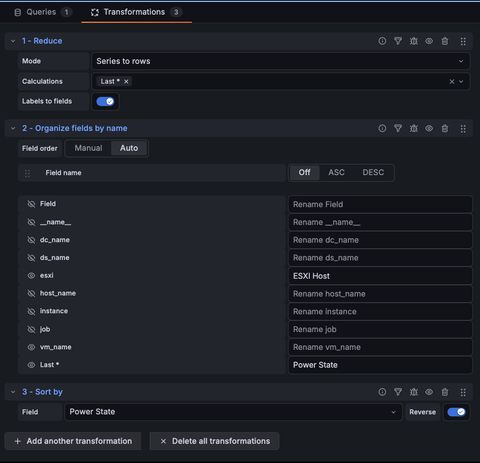Viewport: 480px width, 463px height.
Task: Show the hidden __name__ field
Action: pyautogui.click(x=31, y=222)
